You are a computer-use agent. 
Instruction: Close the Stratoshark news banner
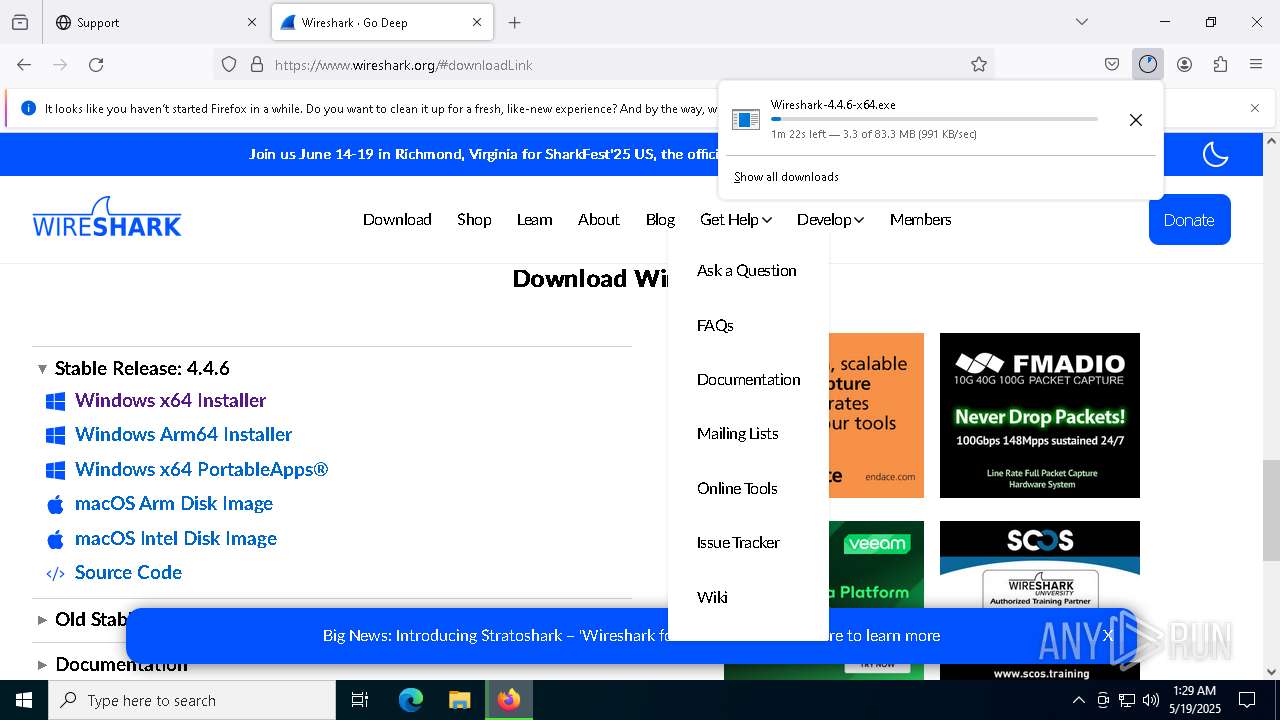pyautogui.click(x=1108, y=635)
